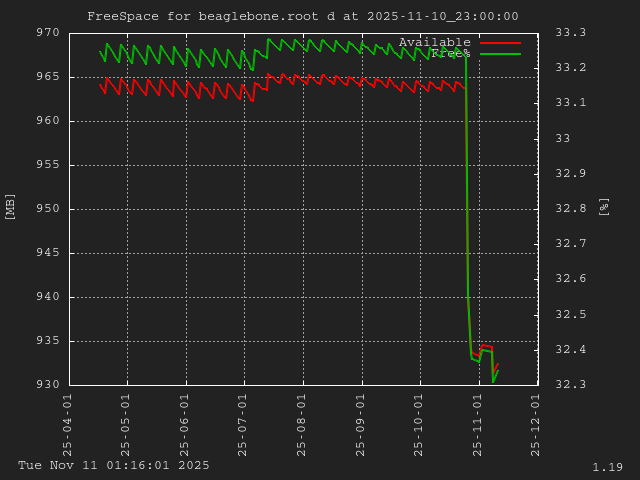The width and height of the screenshot is (640, 480).
Task: Select the 950 tick on left axis
Action: tap(49, 209)
